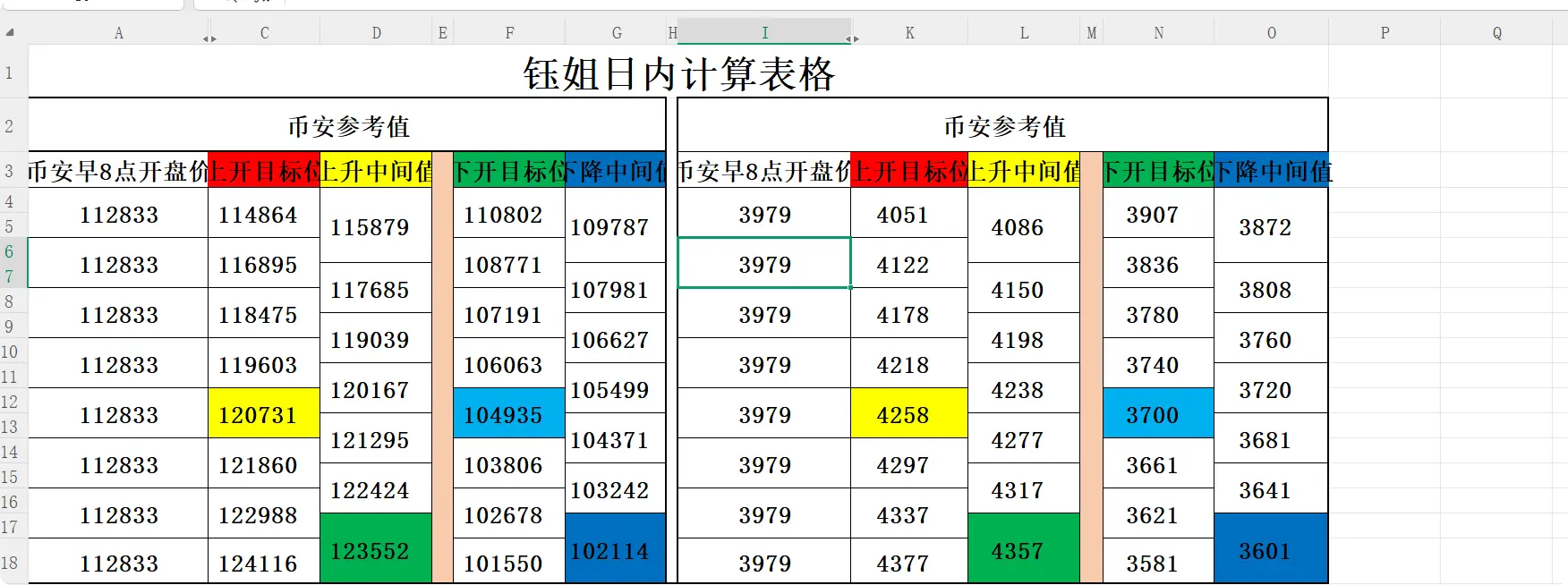Select column A header

point(118,33)
